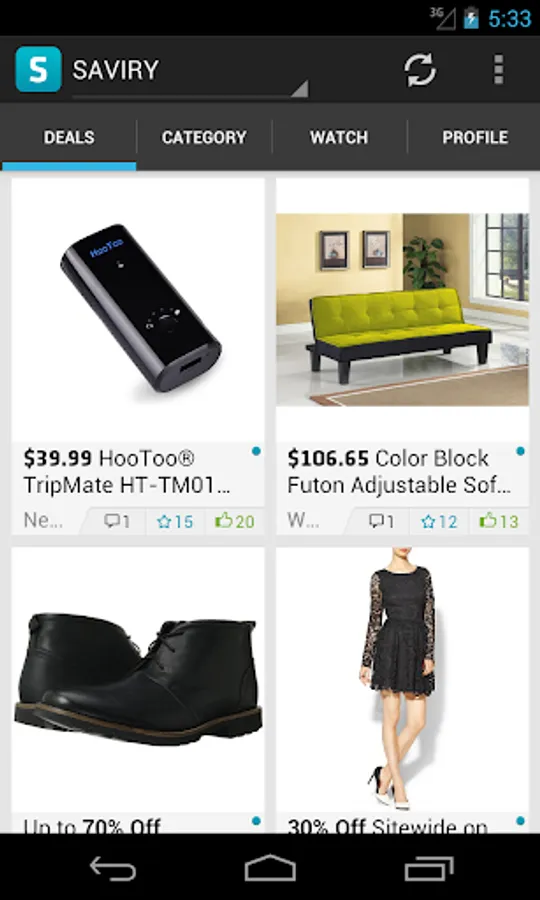This screenshot has width=540, height=900.
Task: Like the HooToo TripMate deal
Action: click(x=235, y=521)
